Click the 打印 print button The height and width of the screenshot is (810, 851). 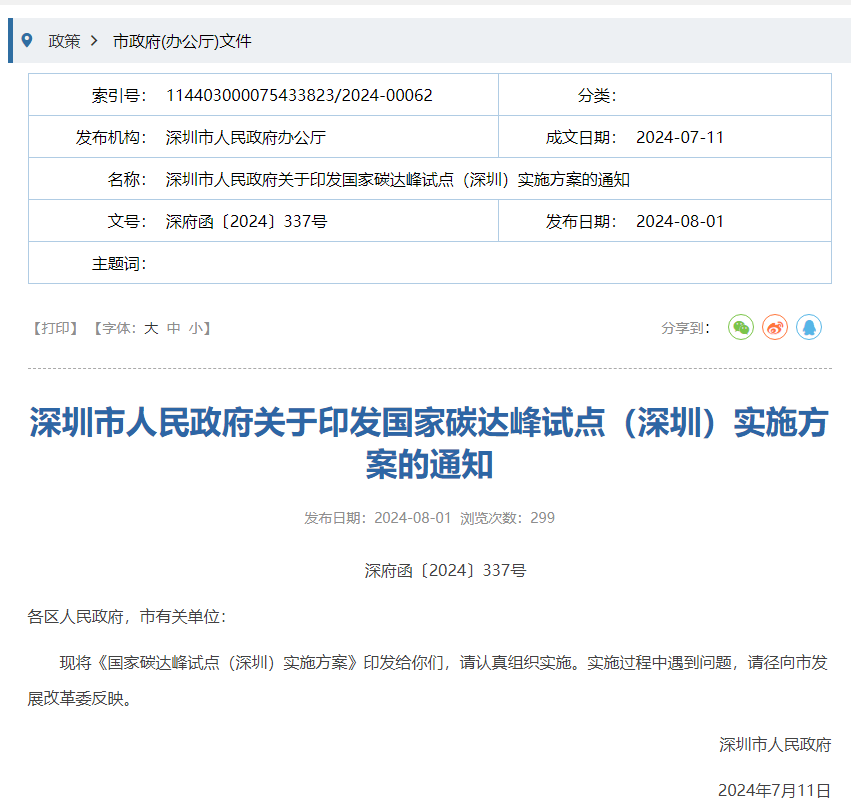(55, 328)
